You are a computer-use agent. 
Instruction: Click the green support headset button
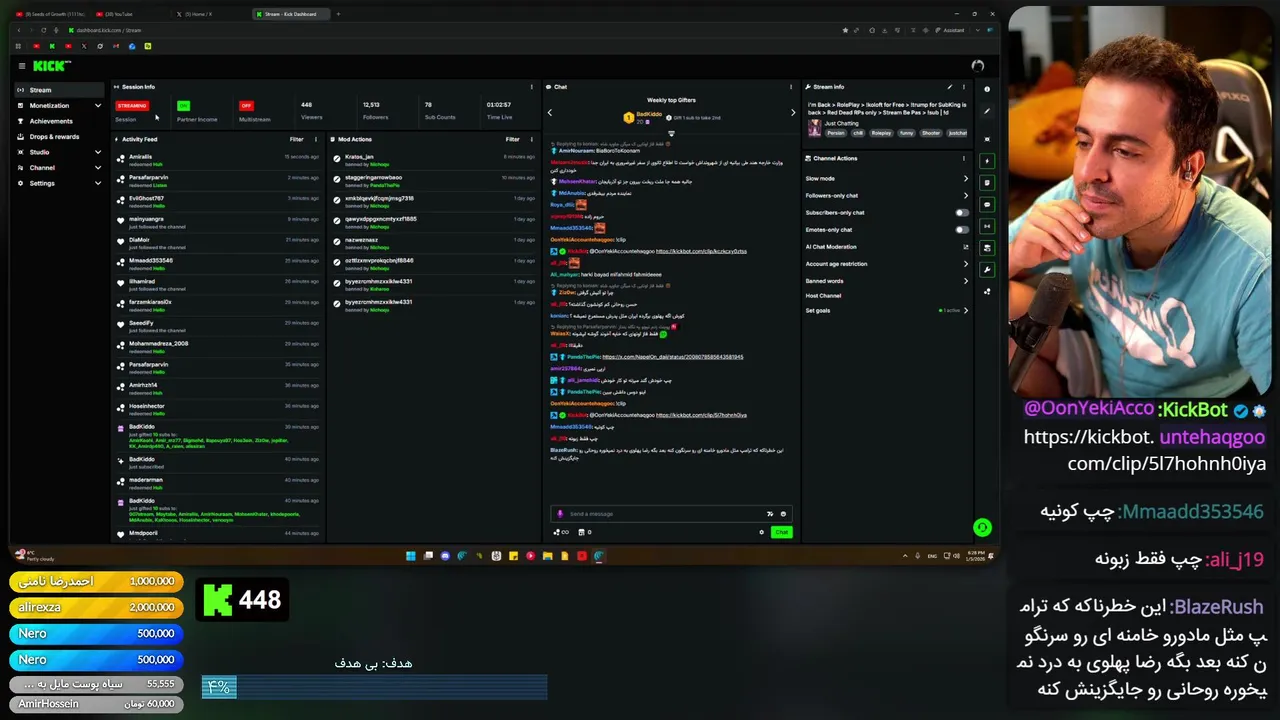coord(982,527)
